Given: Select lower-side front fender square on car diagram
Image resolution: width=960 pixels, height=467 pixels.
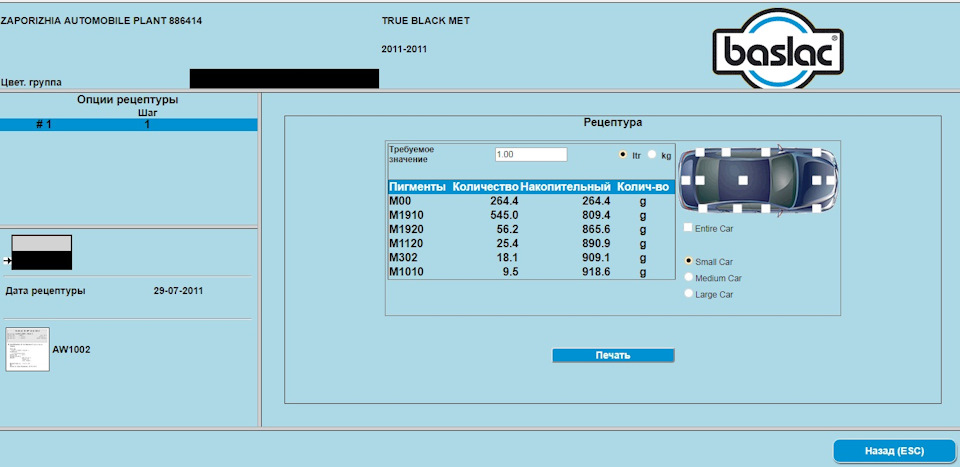Looking at the screenshot, I should [x=817, y=209].
